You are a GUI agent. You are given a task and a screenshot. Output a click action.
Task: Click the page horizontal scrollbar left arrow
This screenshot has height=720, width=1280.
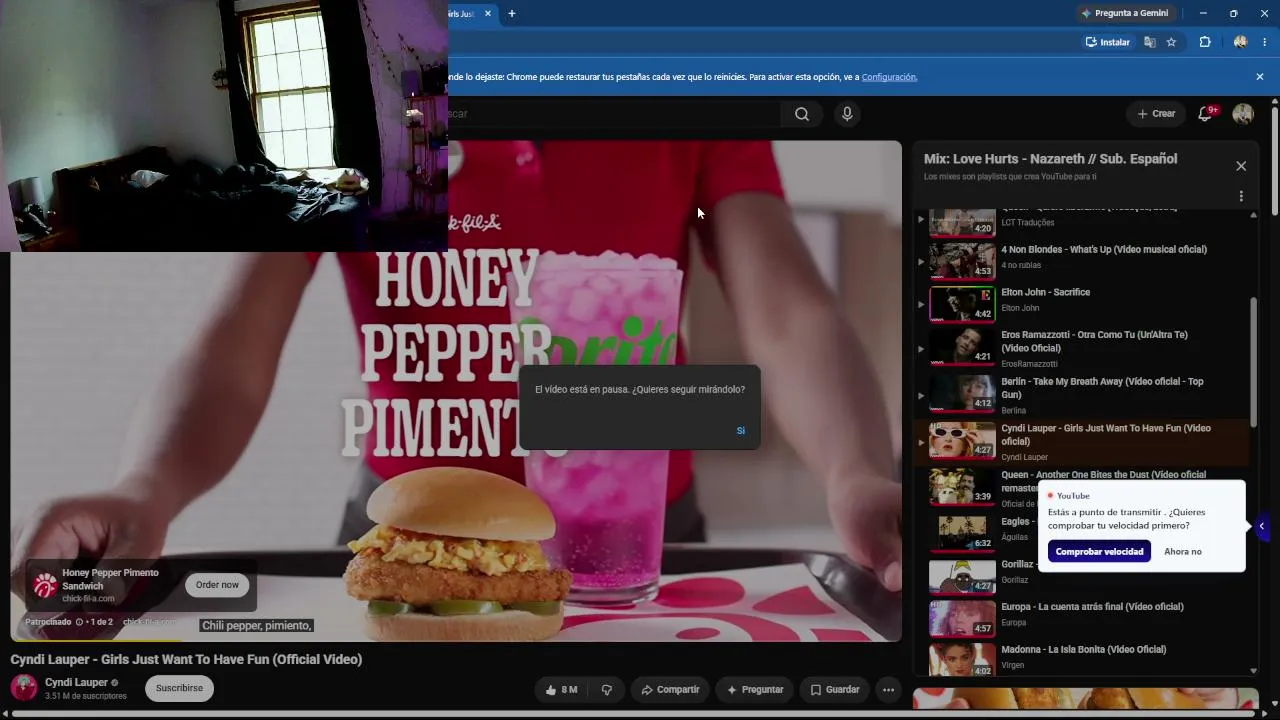[x=5, y=714]
